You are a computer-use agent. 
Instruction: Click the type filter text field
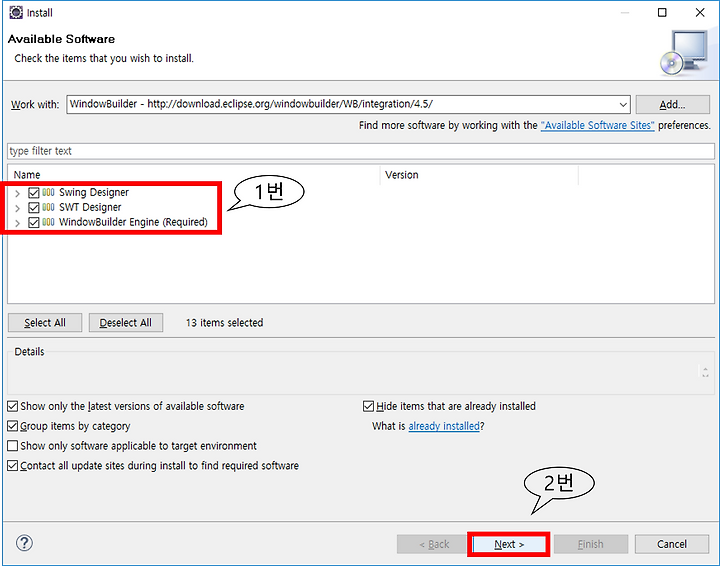(361, 151)
